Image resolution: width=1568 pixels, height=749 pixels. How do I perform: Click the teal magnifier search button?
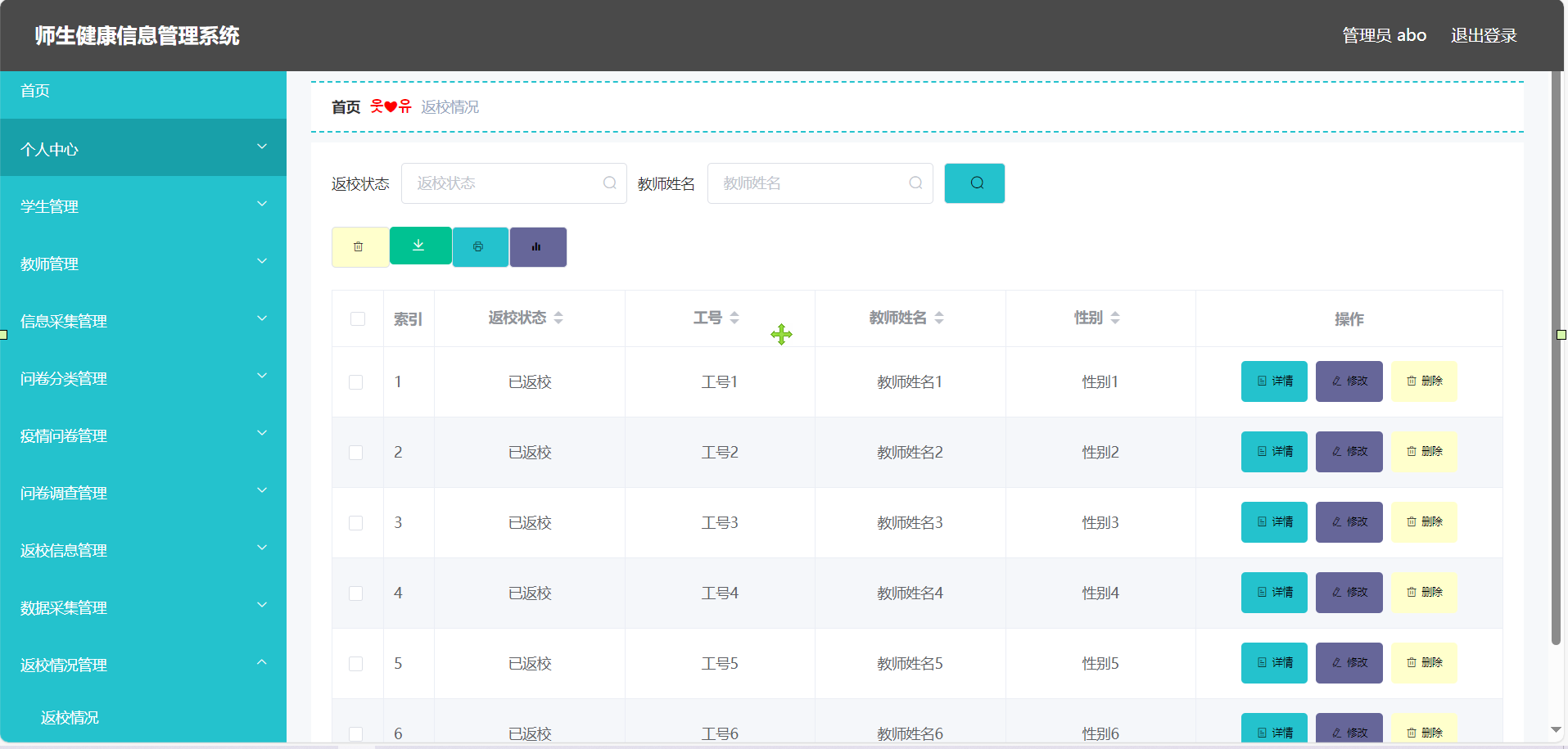pos(974,183)
